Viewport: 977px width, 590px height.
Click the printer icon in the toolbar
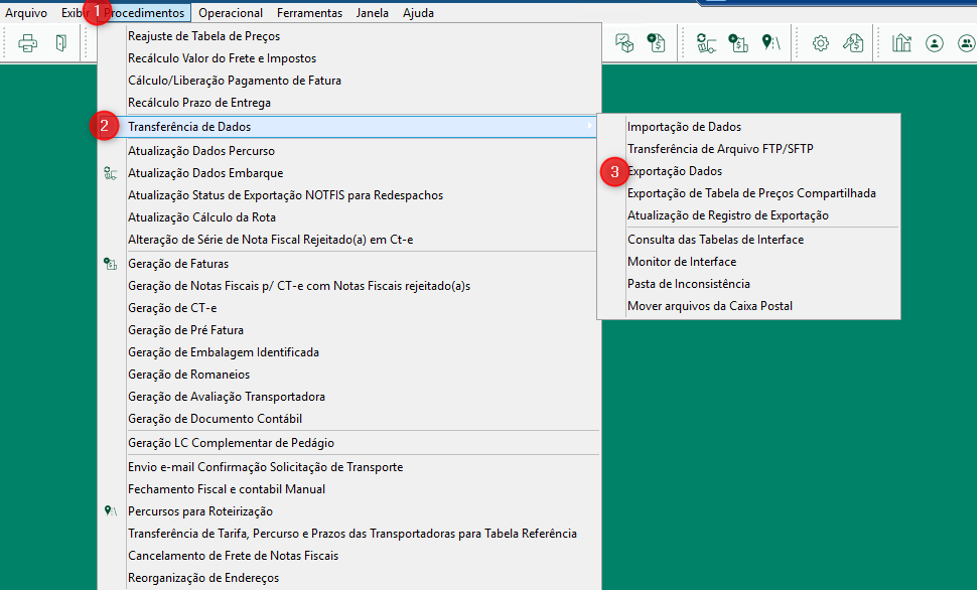pos(27,43)
